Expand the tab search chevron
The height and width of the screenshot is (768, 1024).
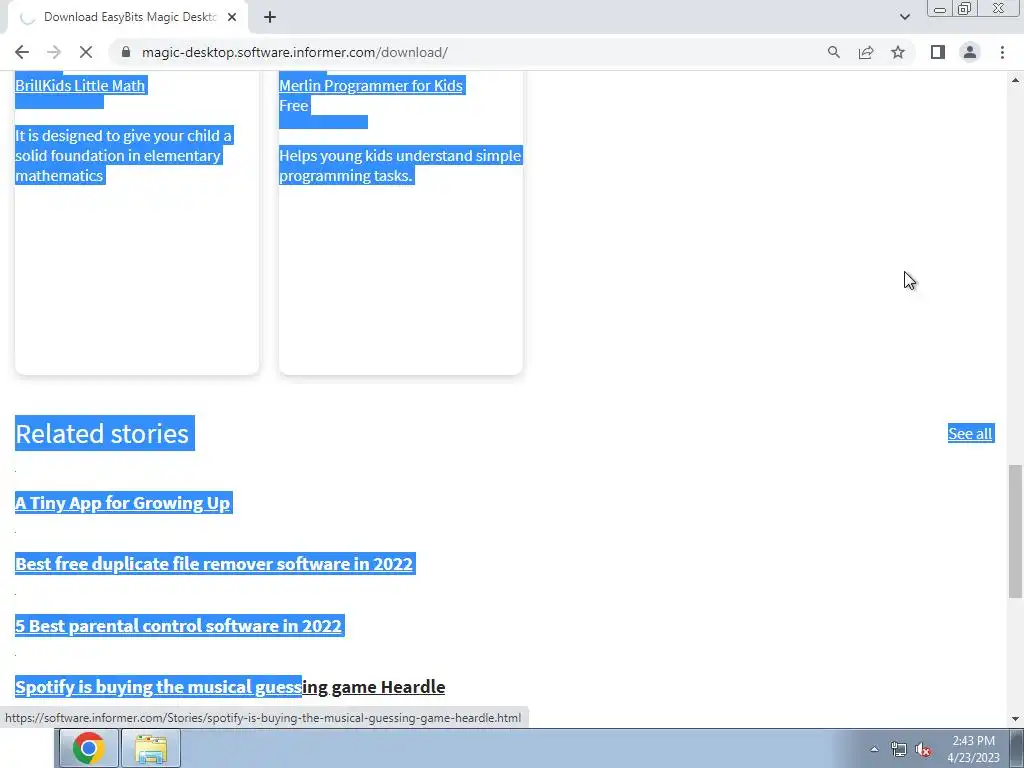pyautogui.click(x=904, y=17)
